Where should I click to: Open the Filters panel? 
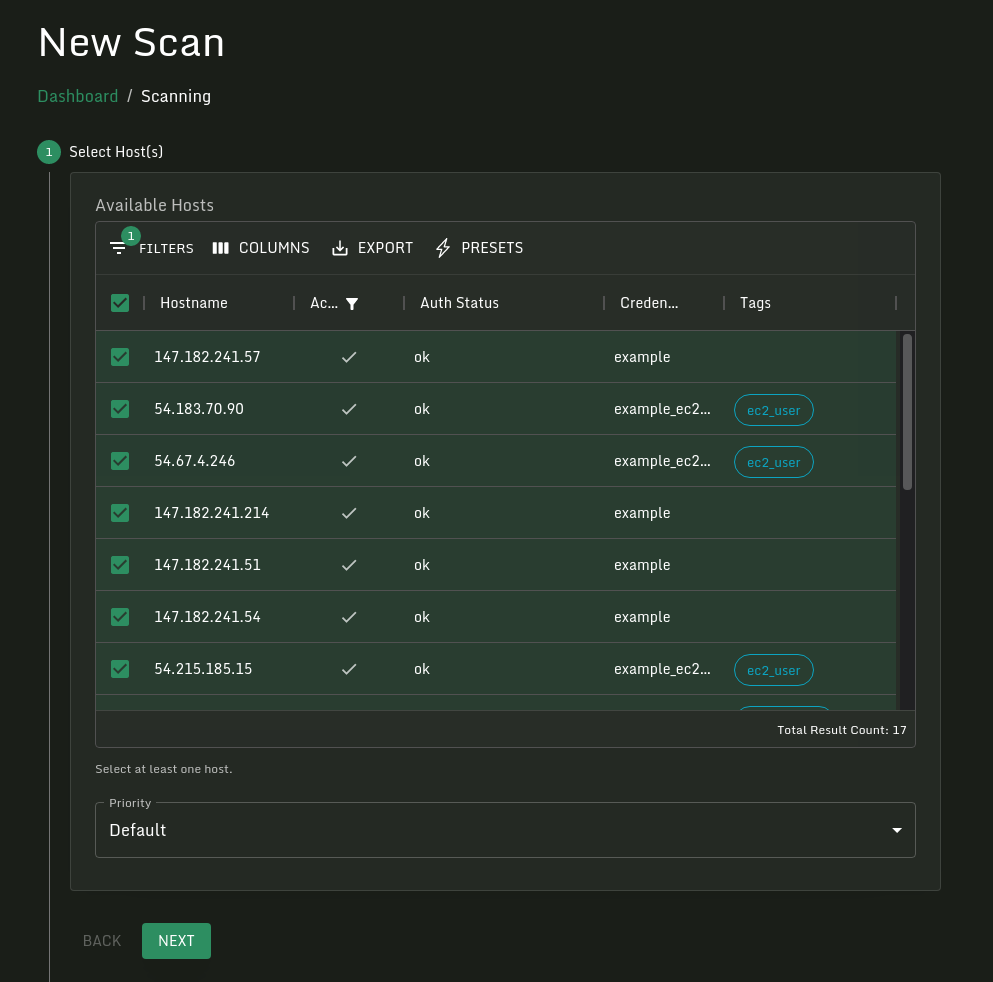pyautogui.click(x=151, y=248)
